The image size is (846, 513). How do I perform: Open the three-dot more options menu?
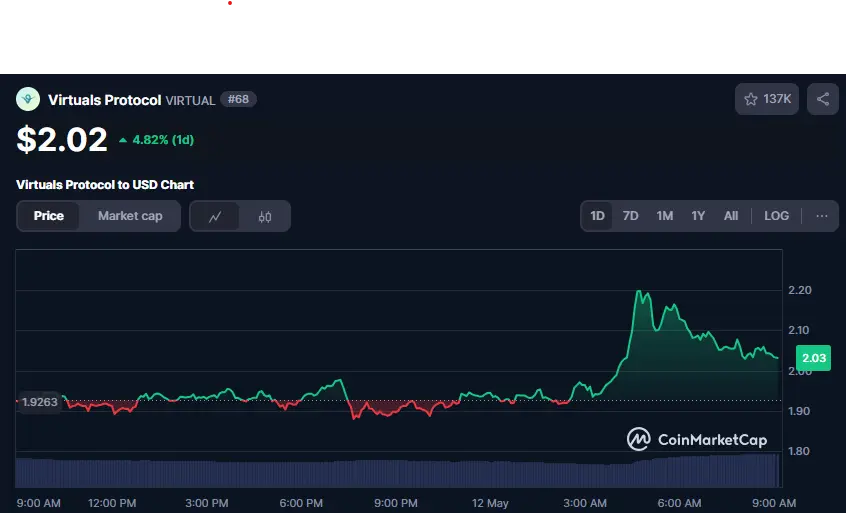point(822,216)
